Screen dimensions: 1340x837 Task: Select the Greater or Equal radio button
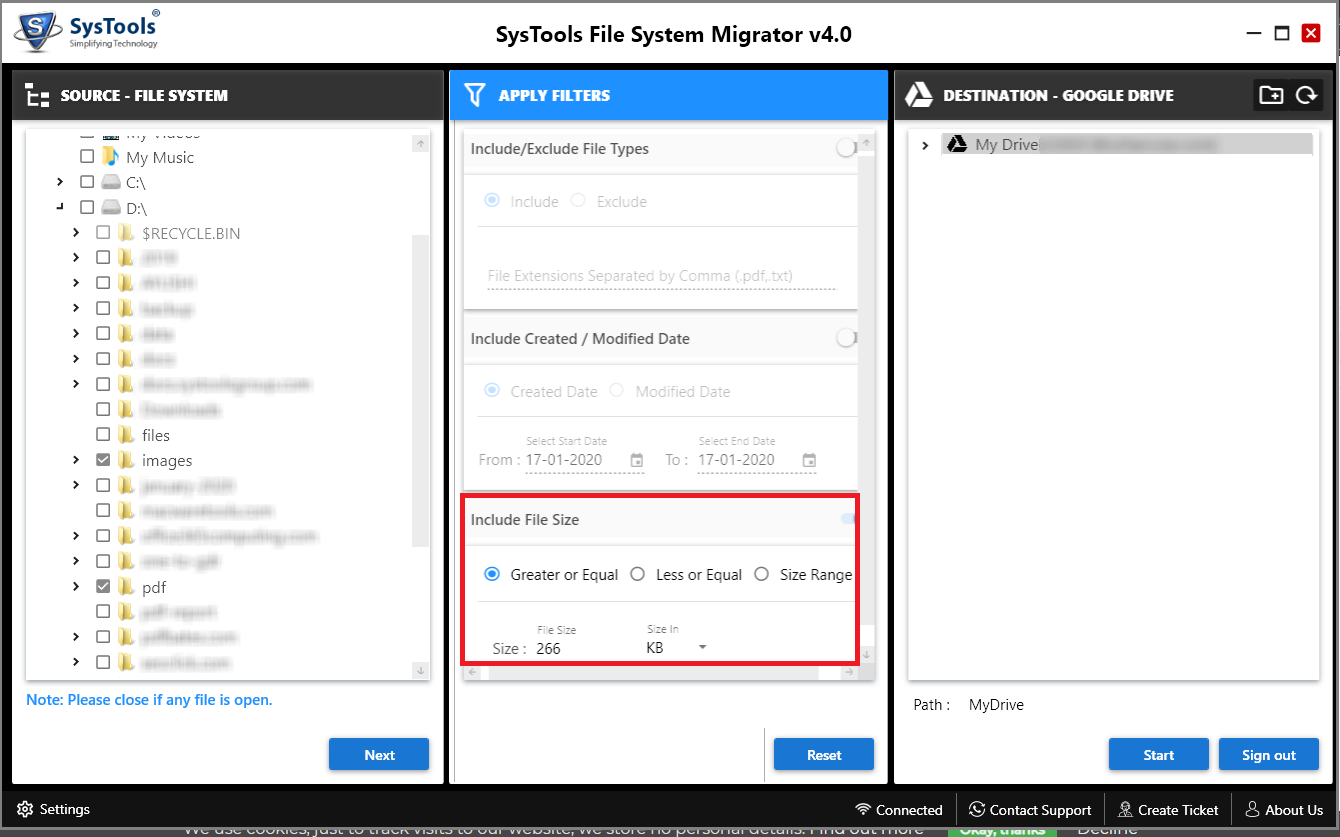492,574
